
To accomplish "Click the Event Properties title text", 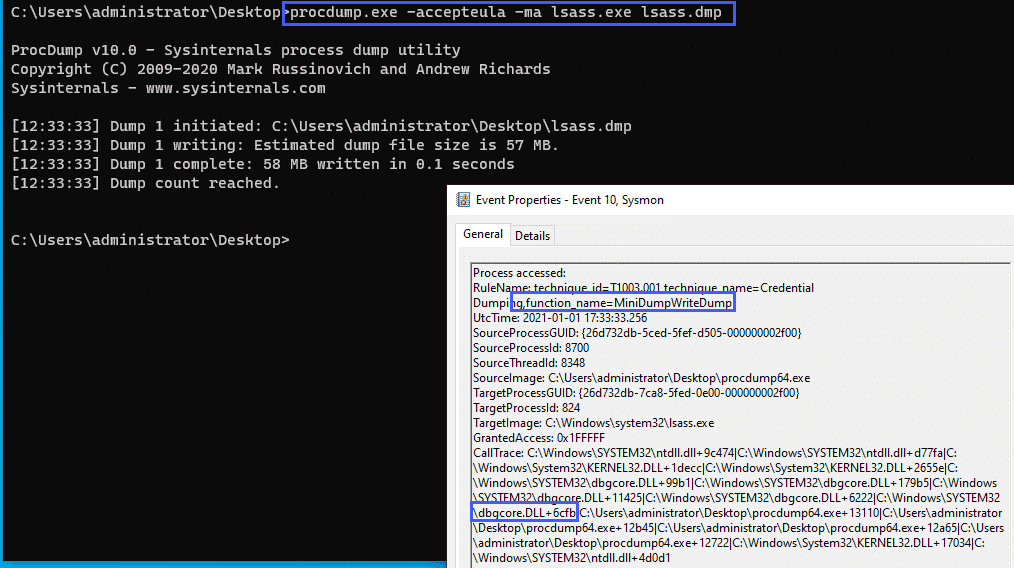I will (570, 200).
